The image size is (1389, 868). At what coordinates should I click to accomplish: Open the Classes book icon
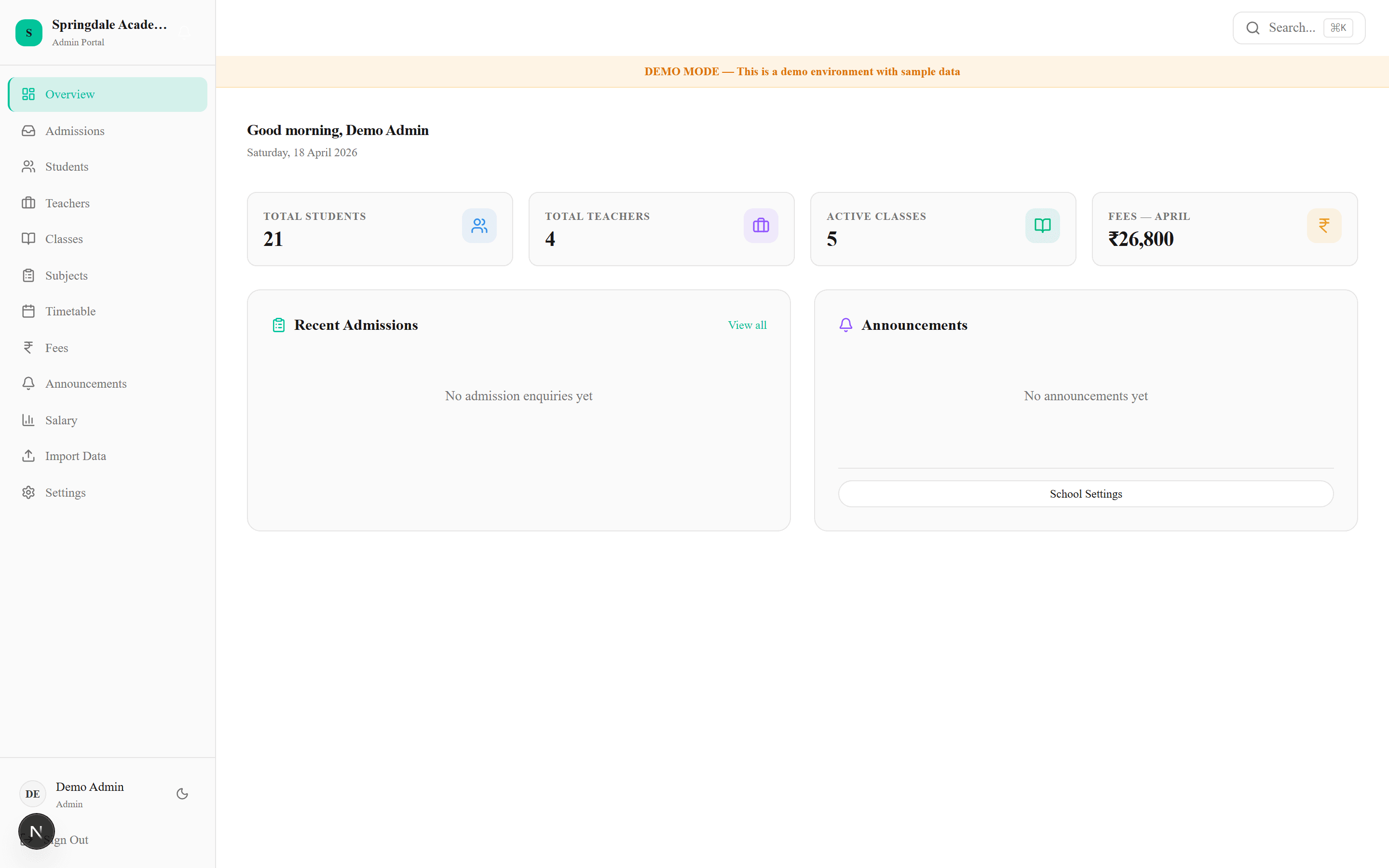29,239
